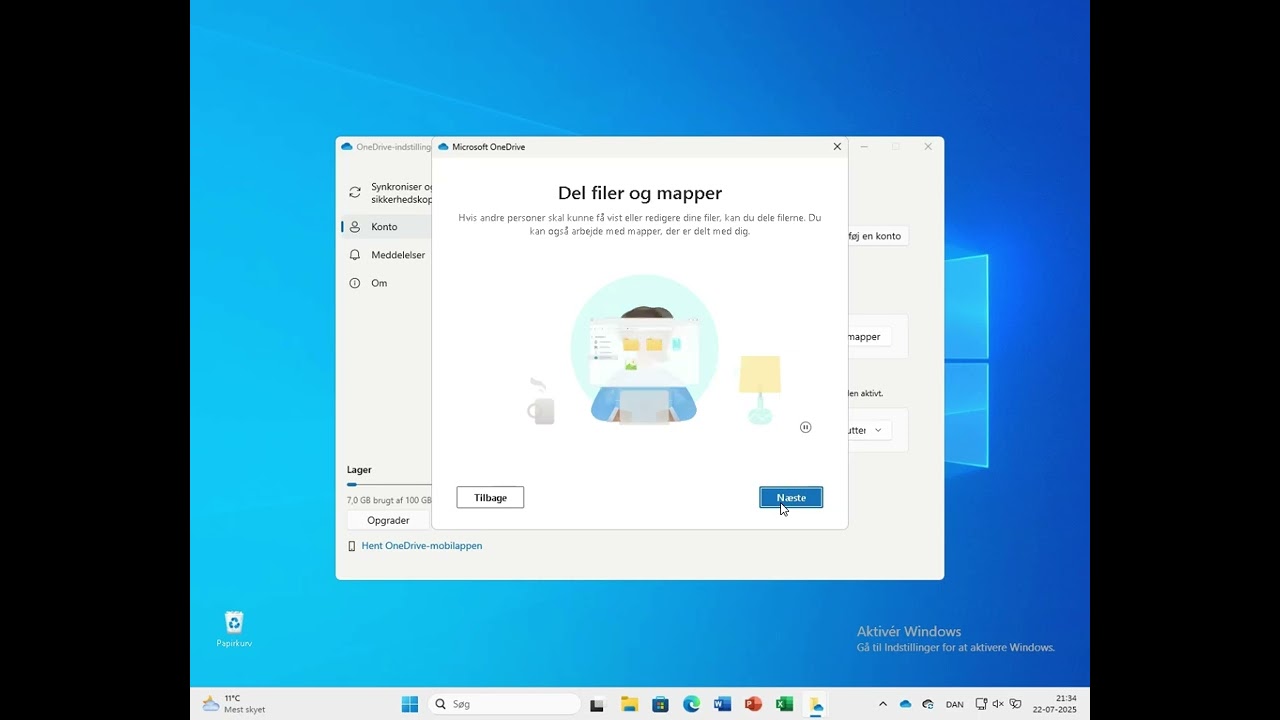Viewport: 1280px width, 720px height.
Task: Select Konto in the OneDrive sidebar
Action: 385,226
